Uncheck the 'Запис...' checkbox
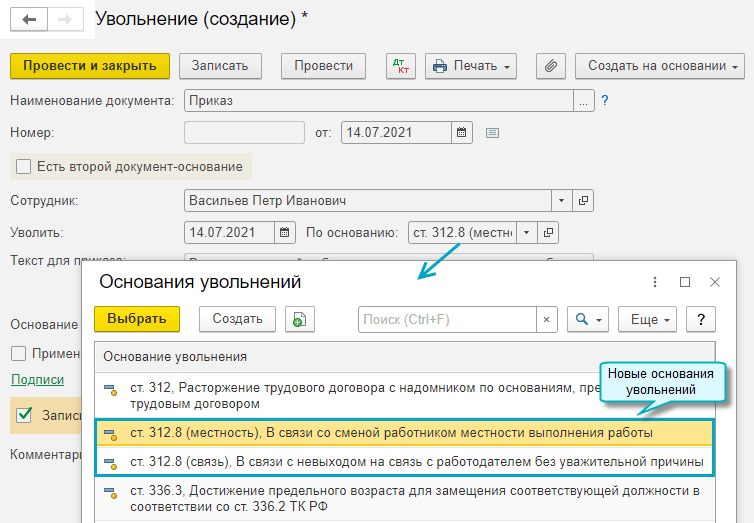 coord(24,415)
